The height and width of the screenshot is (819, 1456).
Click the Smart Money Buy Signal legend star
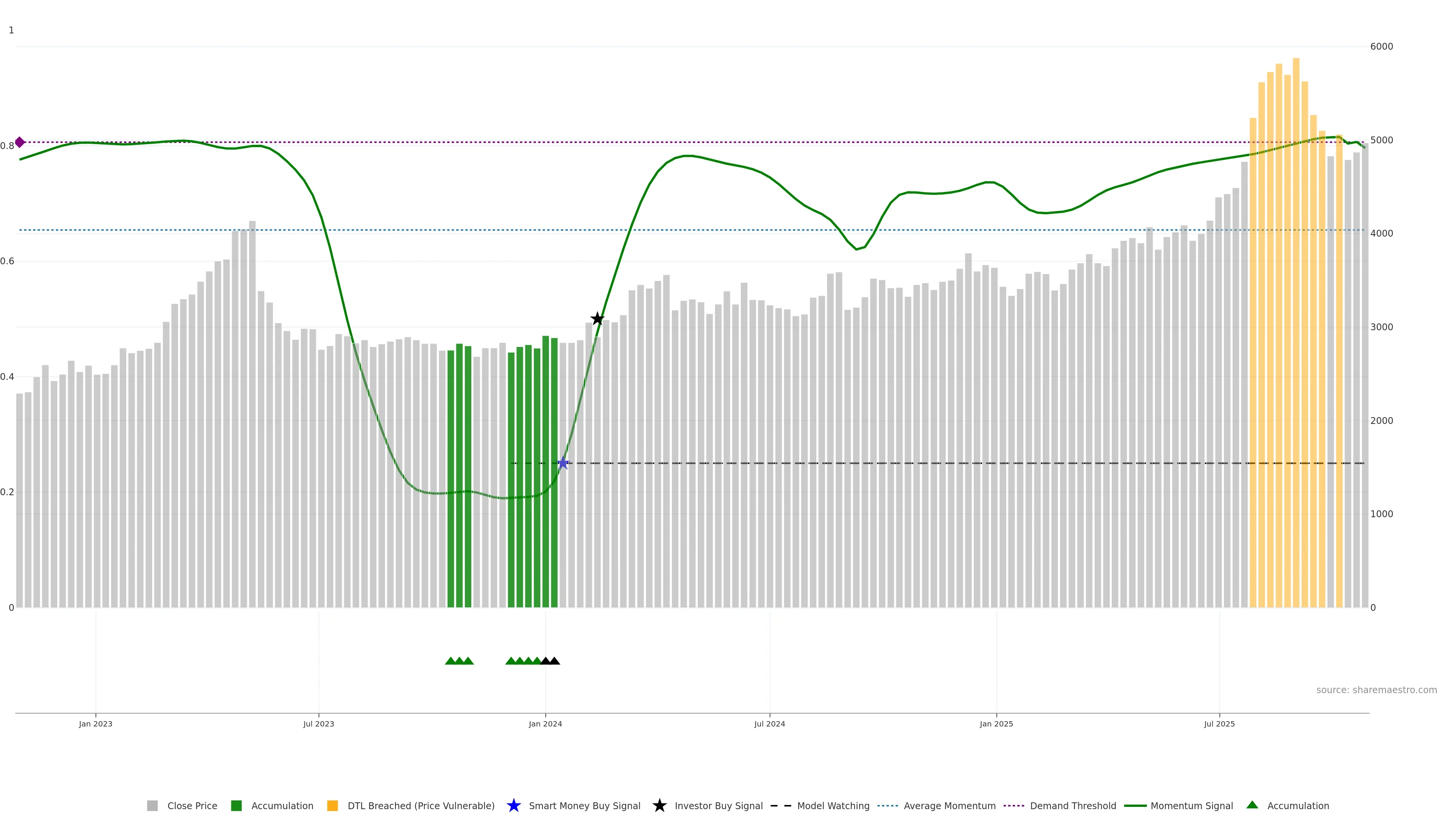[x=514, y=806]
